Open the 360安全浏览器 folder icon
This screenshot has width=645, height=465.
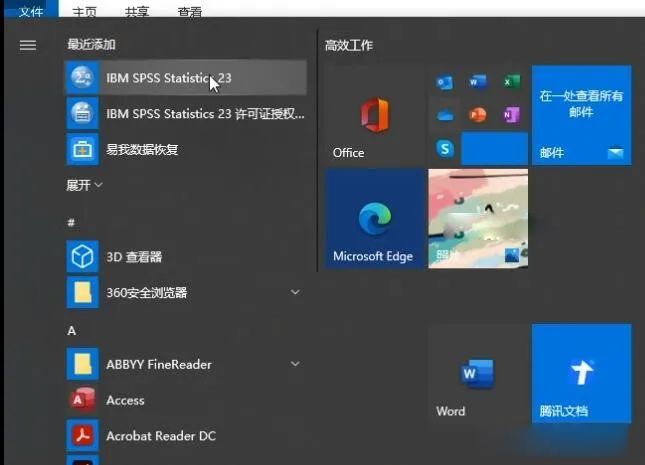tap(82, 292)
